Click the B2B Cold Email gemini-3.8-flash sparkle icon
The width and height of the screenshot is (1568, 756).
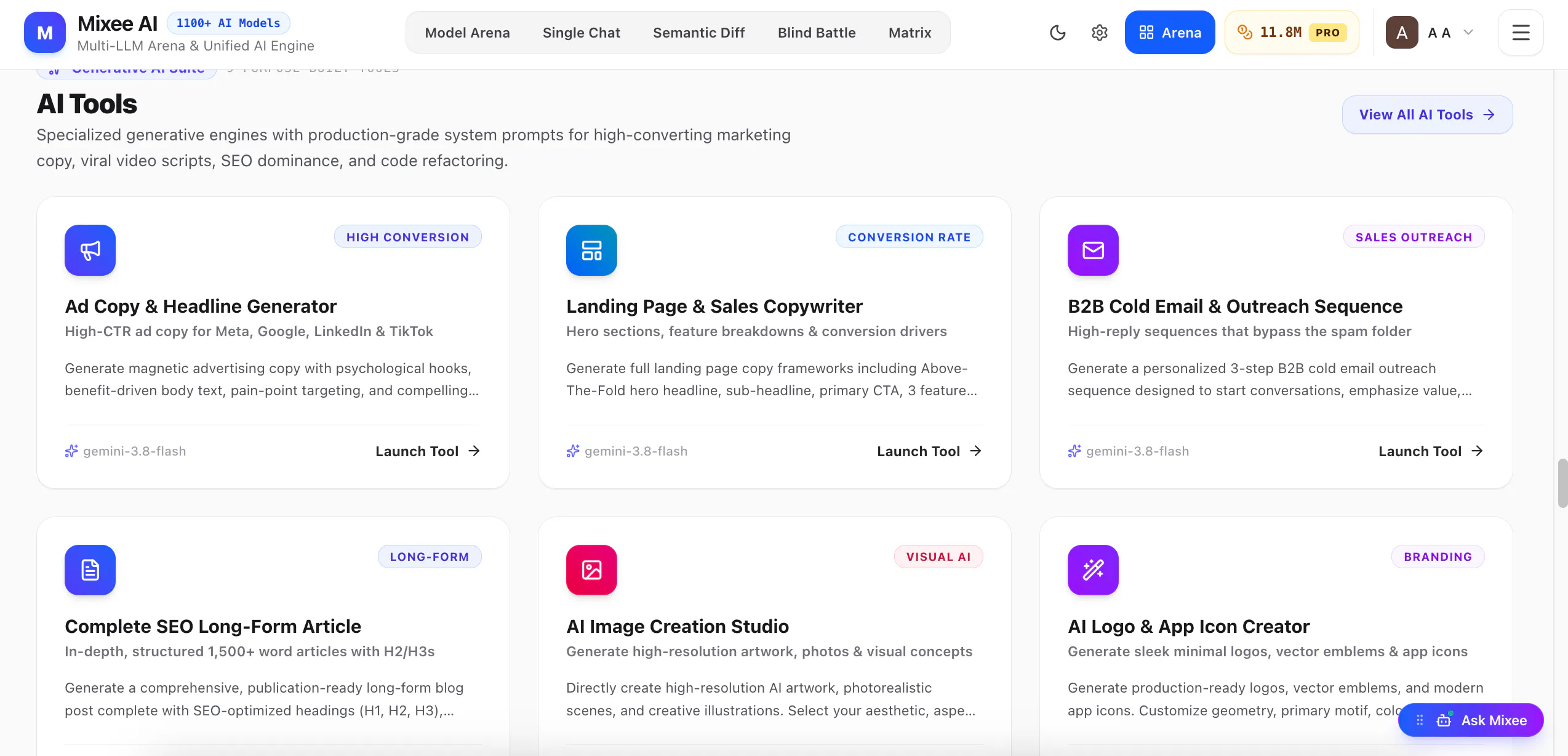(1074, 451)
